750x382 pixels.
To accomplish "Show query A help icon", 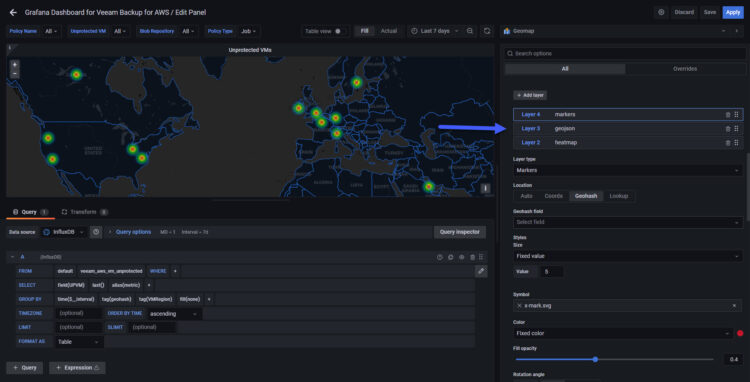I will click(x=440, y=257).
